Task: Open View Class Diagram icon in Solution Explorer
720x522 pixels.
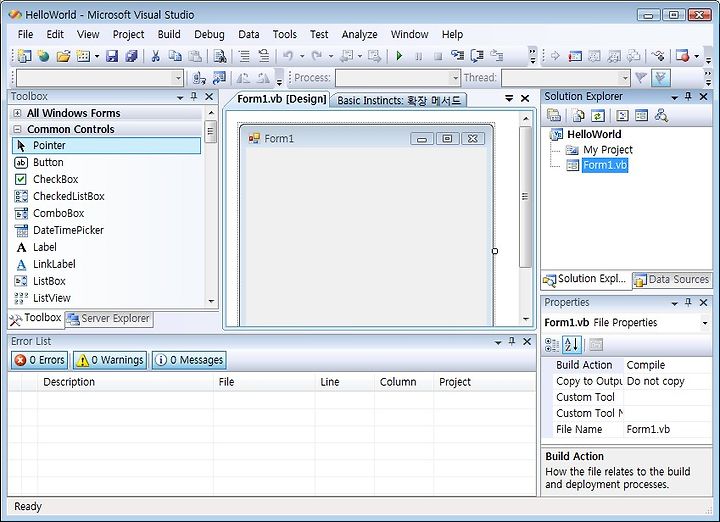Action: pos(661,115)
